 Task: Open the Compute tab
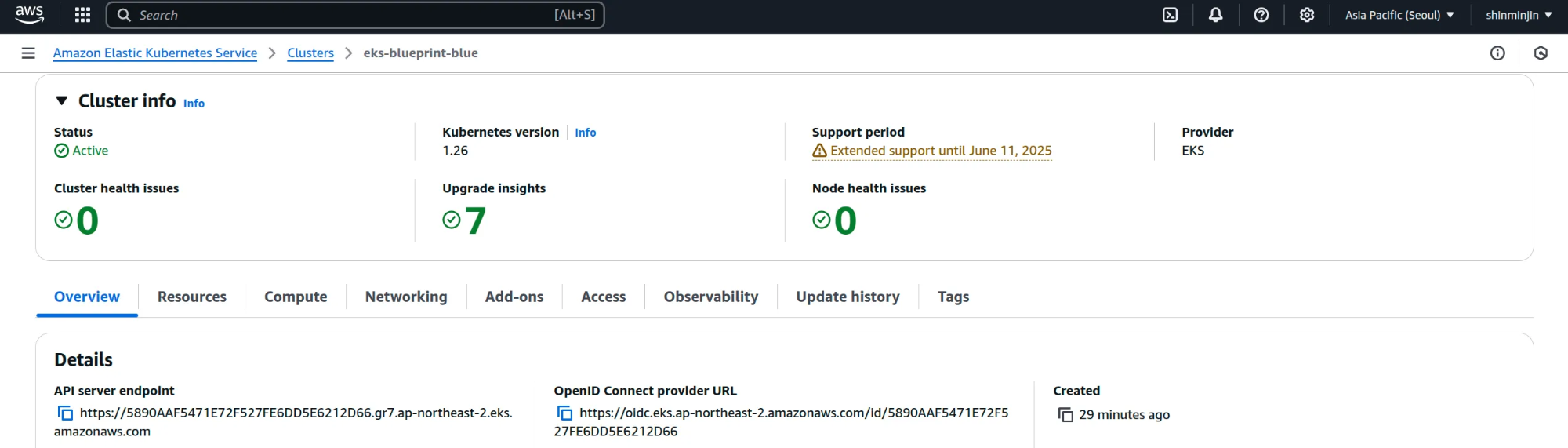coord(296,297)
